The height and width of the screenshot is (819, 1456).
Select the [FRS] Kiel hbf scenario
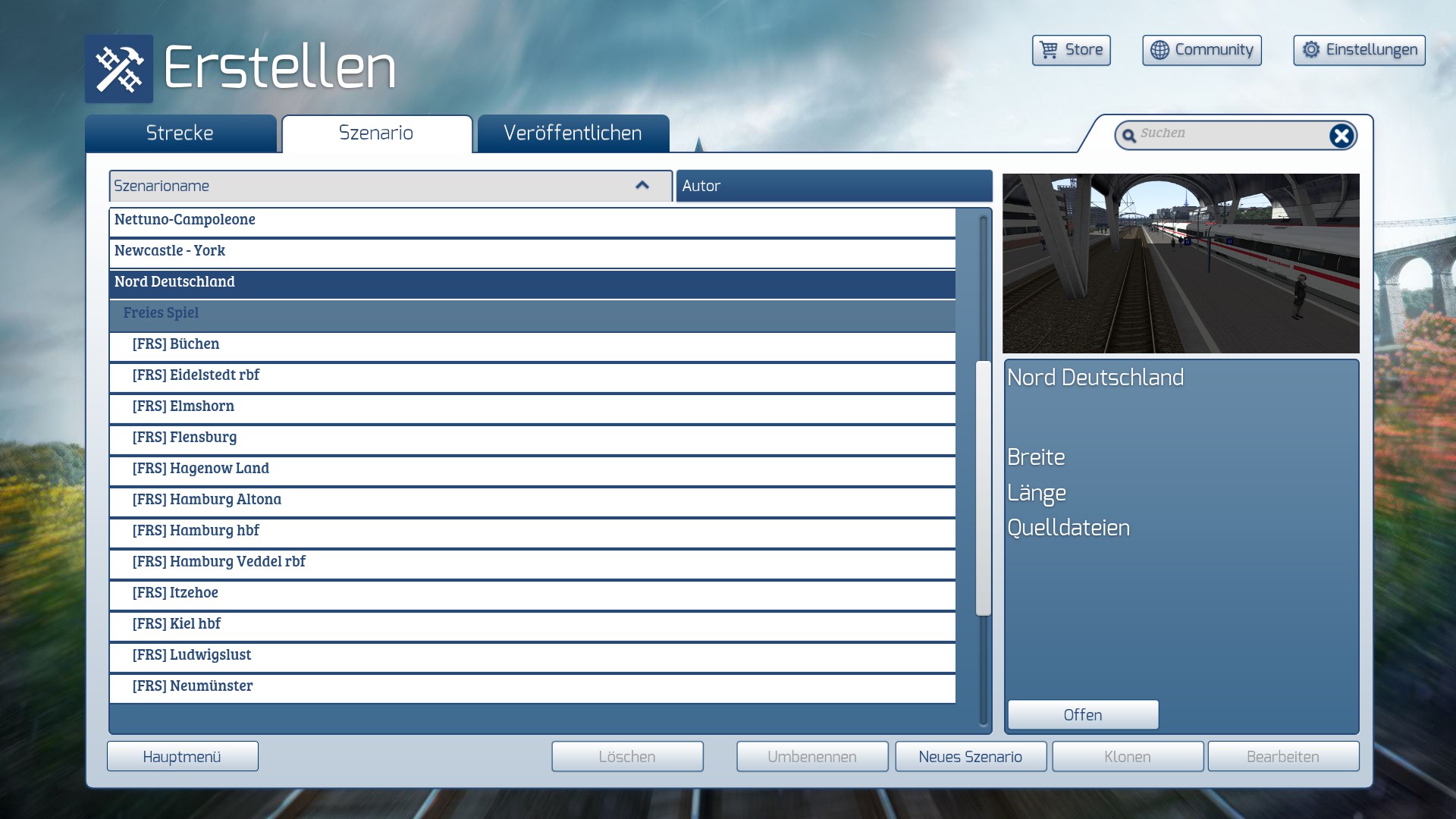tap(177, 624)
